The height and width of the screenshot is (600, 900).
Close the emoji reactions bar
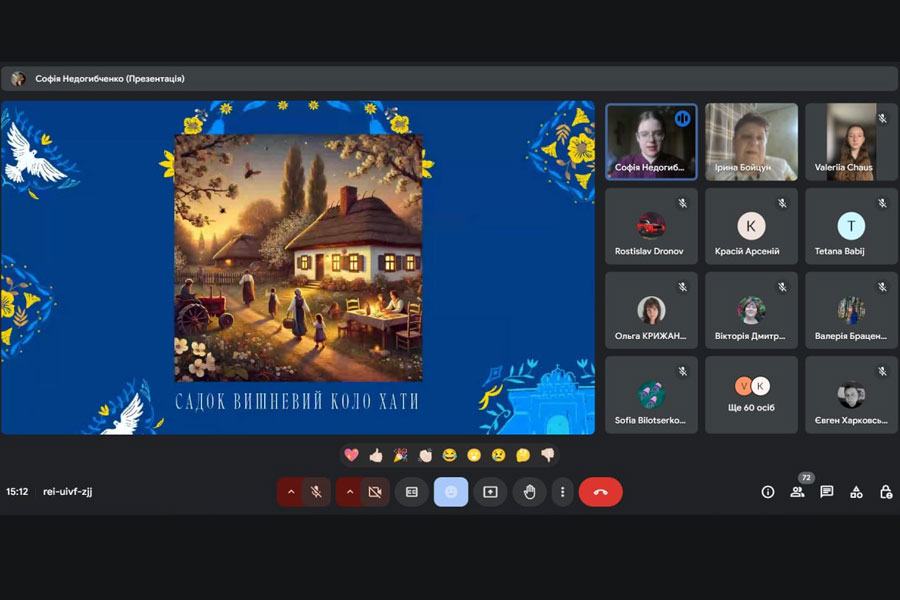point(451,492)
